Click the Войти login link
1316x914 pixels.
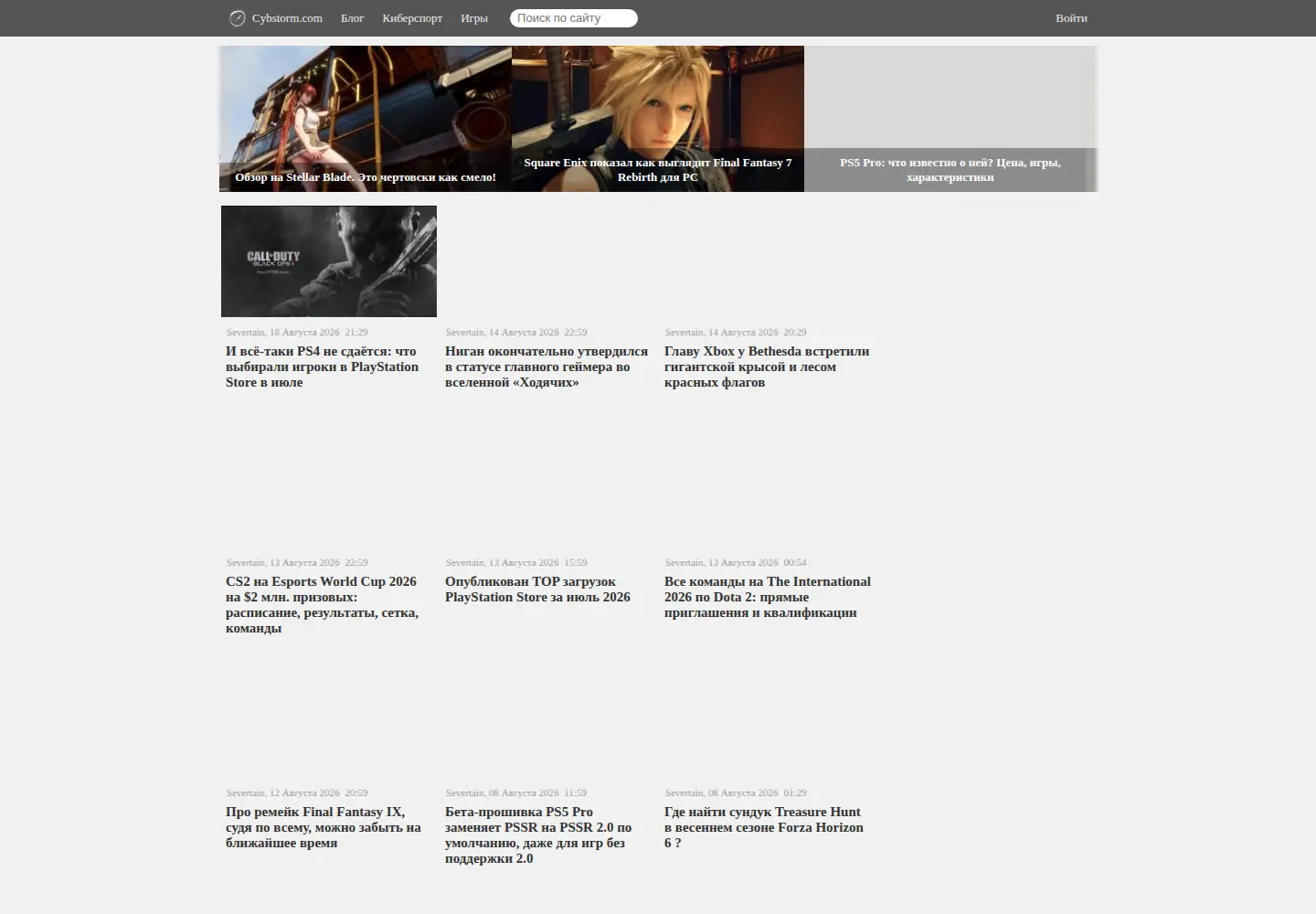pos(1071,18)
